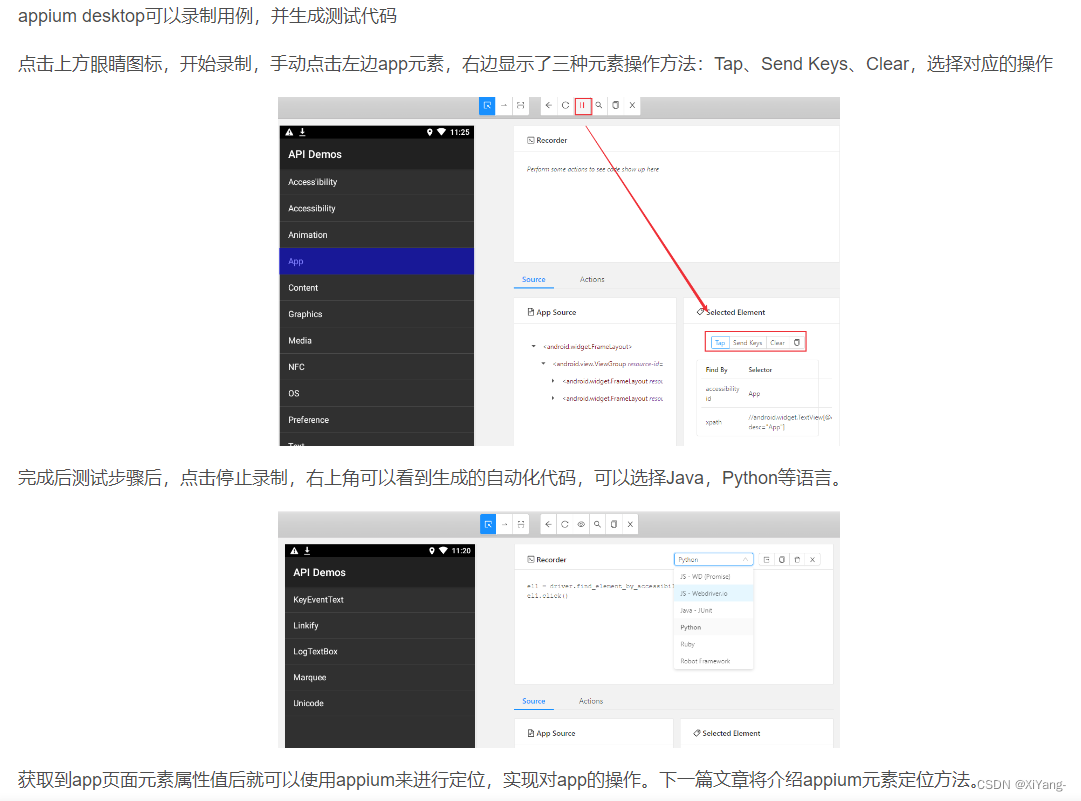Click the select-elements mode icon in the 11:20 screenshot

tap(487, 525)
